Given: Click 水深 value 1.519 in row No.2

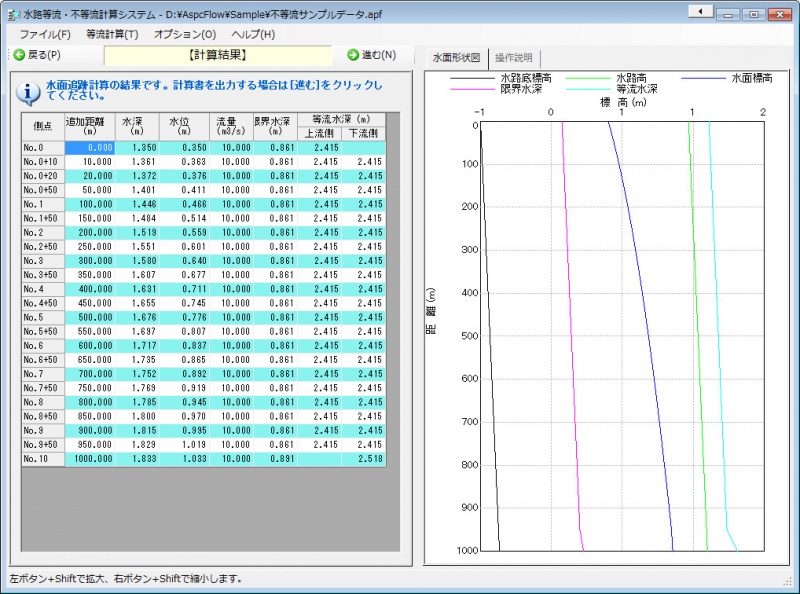Looking at the screenshot, I should pyautogui.click(x=137, y=233).
